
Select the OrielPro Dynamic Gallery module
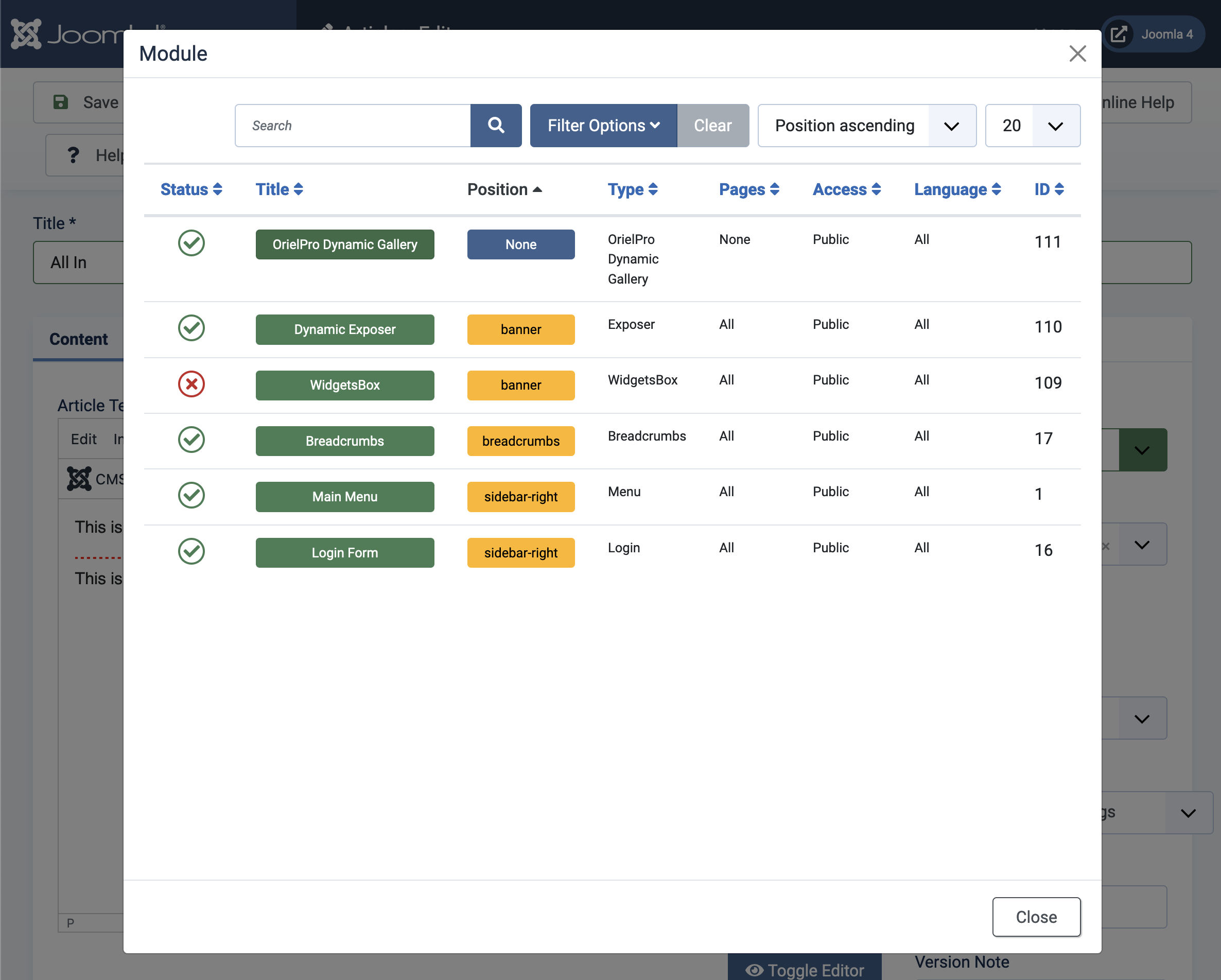coord(345,244)
